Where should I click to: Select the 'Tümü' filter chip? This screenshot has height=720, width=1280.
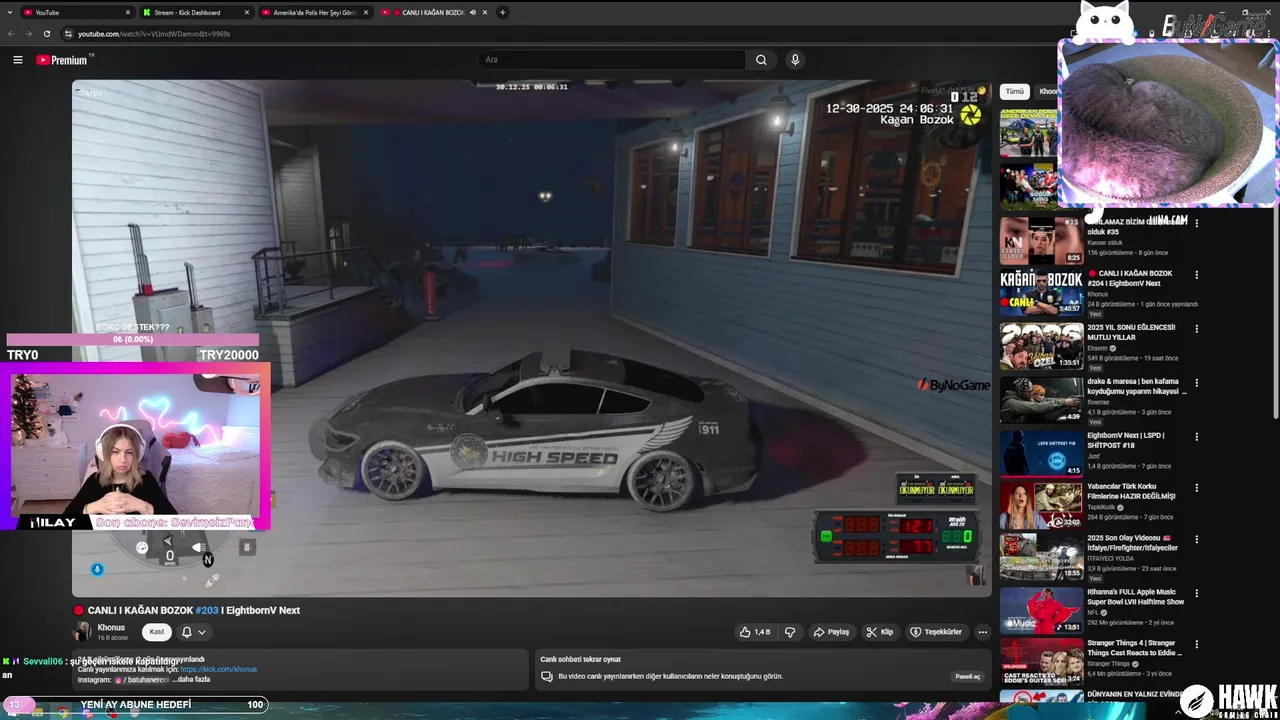coord(1015,91)
